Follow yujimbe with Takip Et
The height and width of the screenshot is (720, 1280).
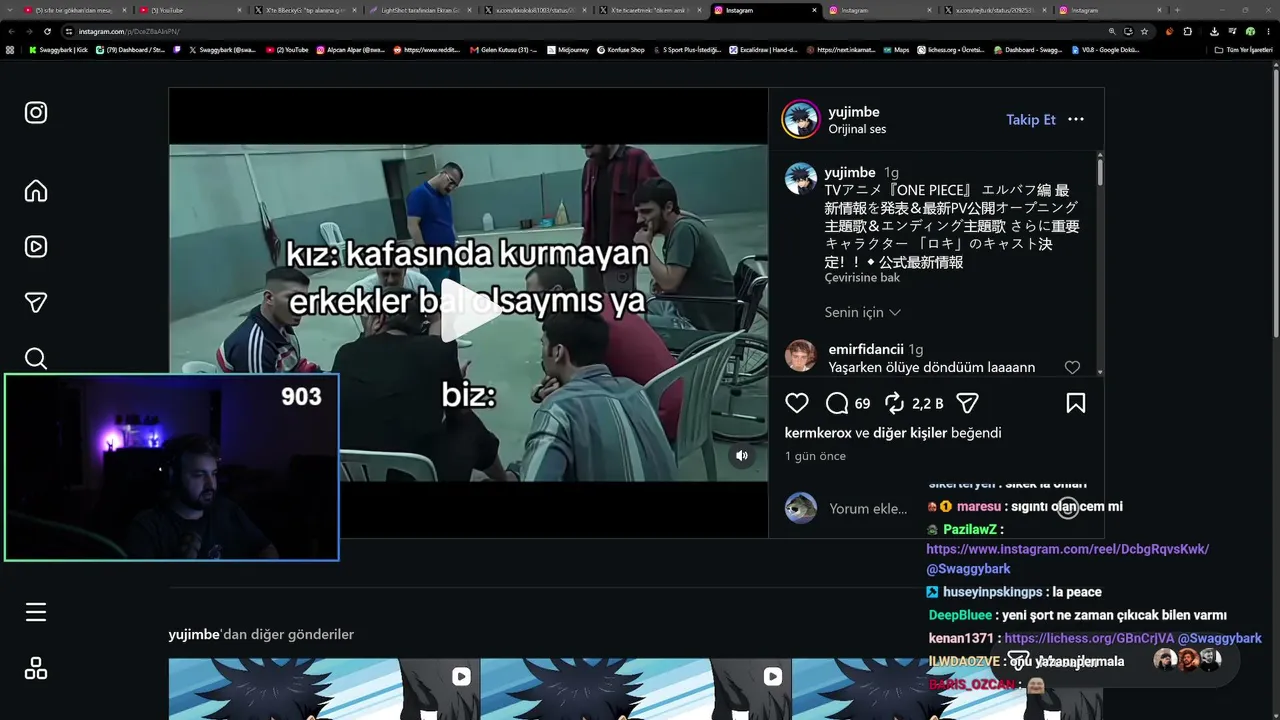pos(1031,119)
